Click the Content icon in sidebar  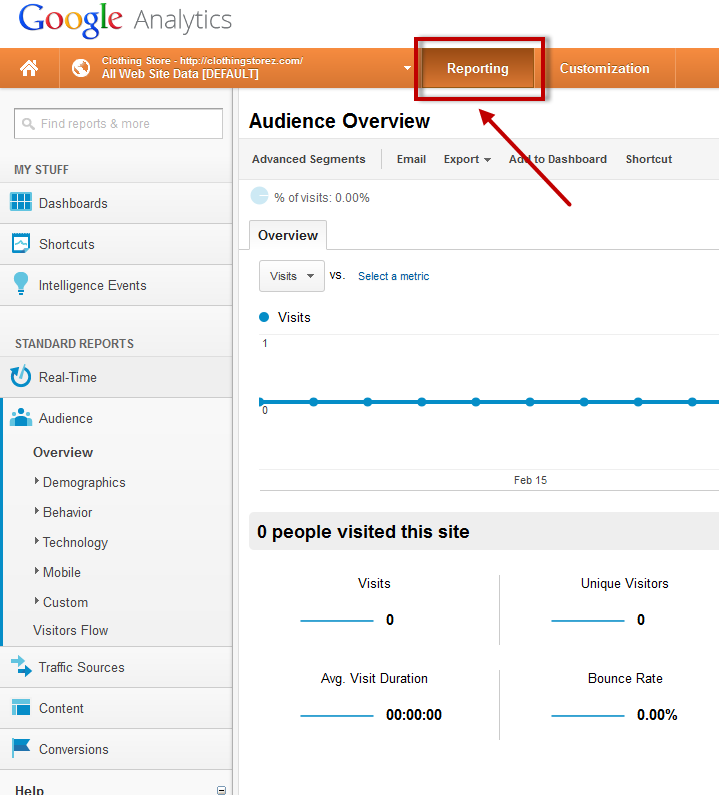pyautogui.click(x=21, y=708)
